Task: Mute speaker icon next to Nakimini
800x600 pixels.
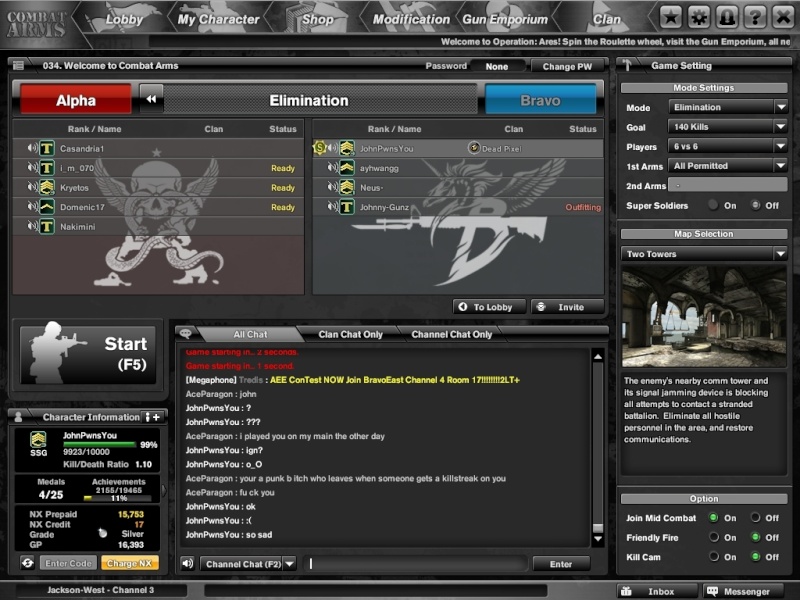Action: tap(32, 226)
